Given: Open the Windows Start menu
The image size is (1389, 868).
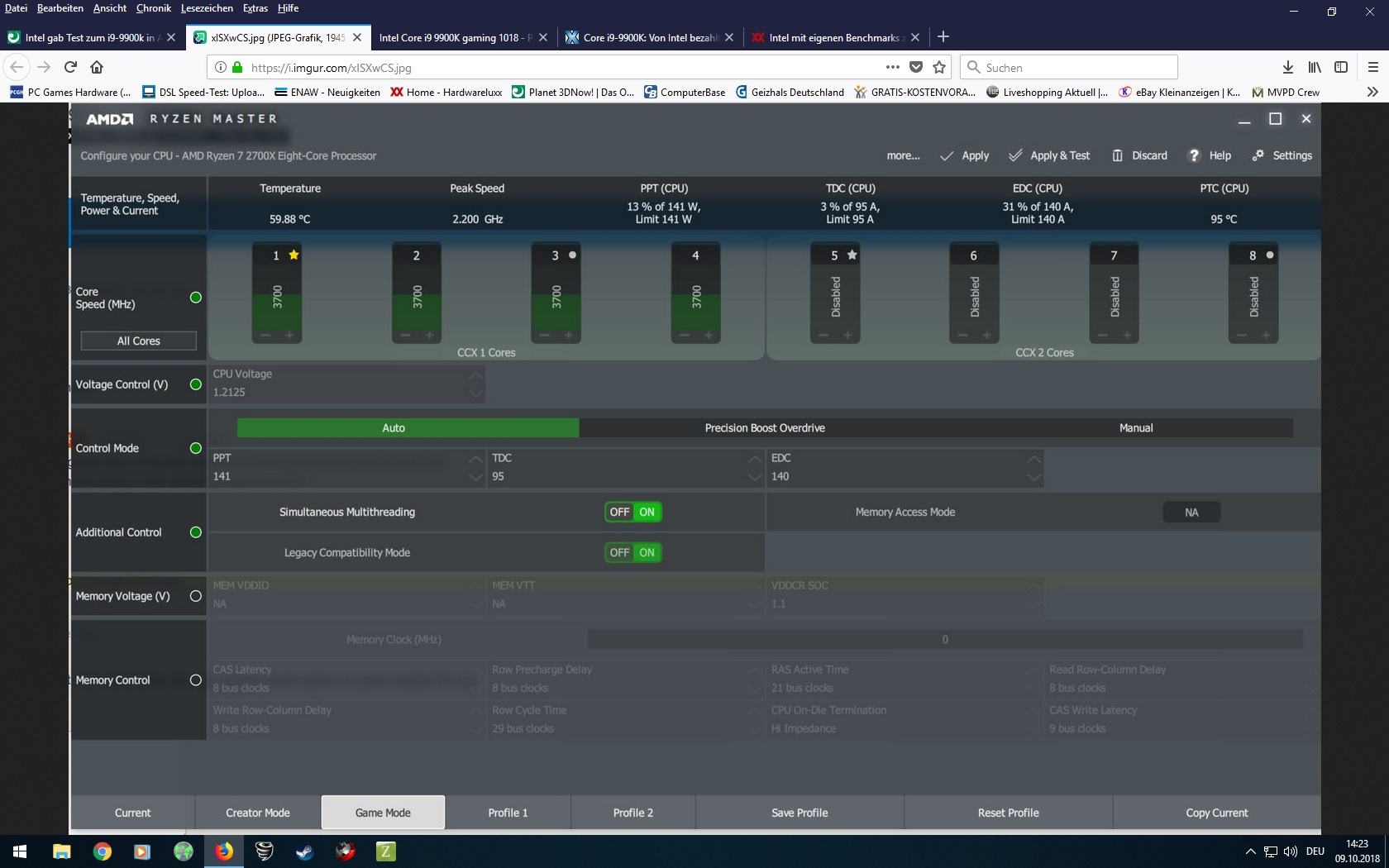Looking at the screenshot, I should (20, 851).
